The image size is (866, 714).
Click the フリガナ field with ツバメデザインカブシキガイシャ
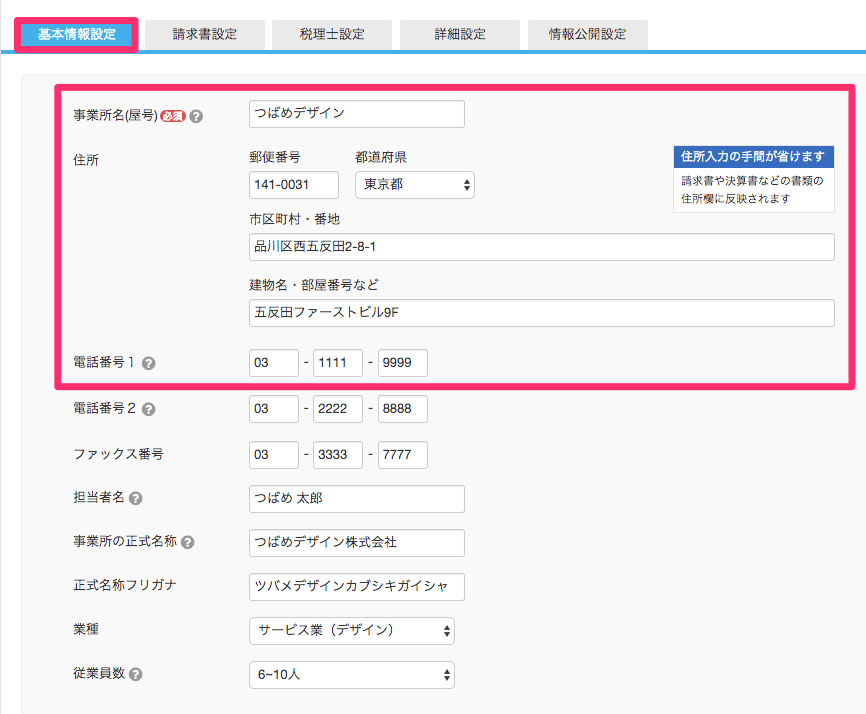tap(357, 586)
